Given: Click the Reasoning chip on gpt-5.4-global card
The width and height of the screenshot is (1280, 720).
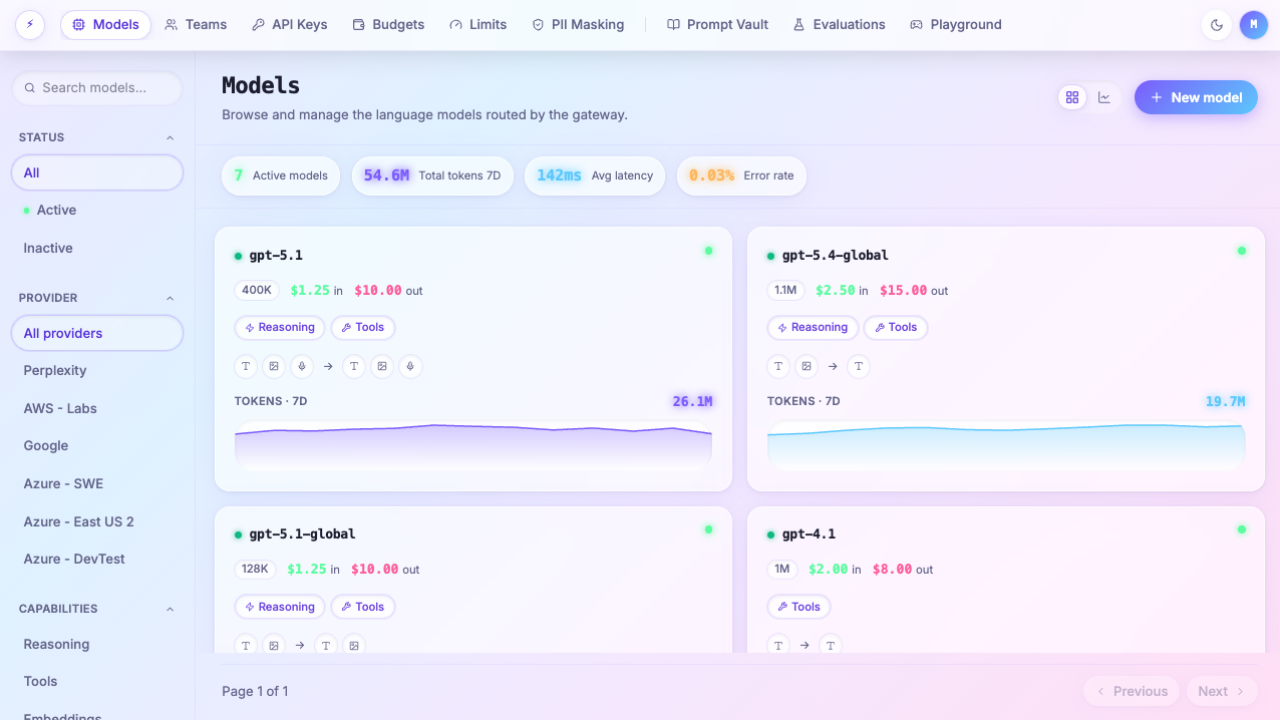Looking at the screenshot, I should pos(813,327).
